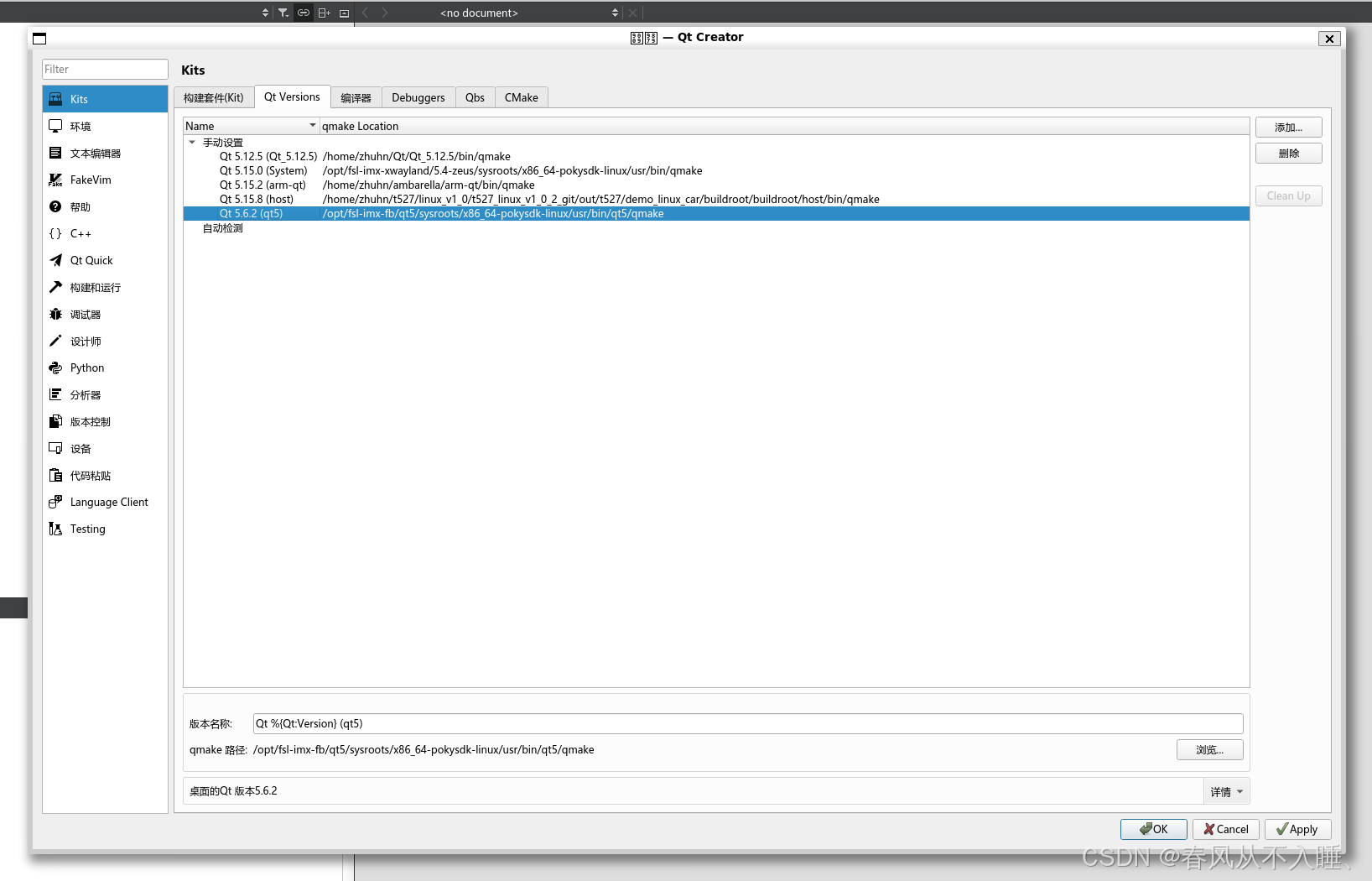Open the Testing settings category
Image resolution: width=1372 pixels, height=881 pixels.
tap(105, 529)
